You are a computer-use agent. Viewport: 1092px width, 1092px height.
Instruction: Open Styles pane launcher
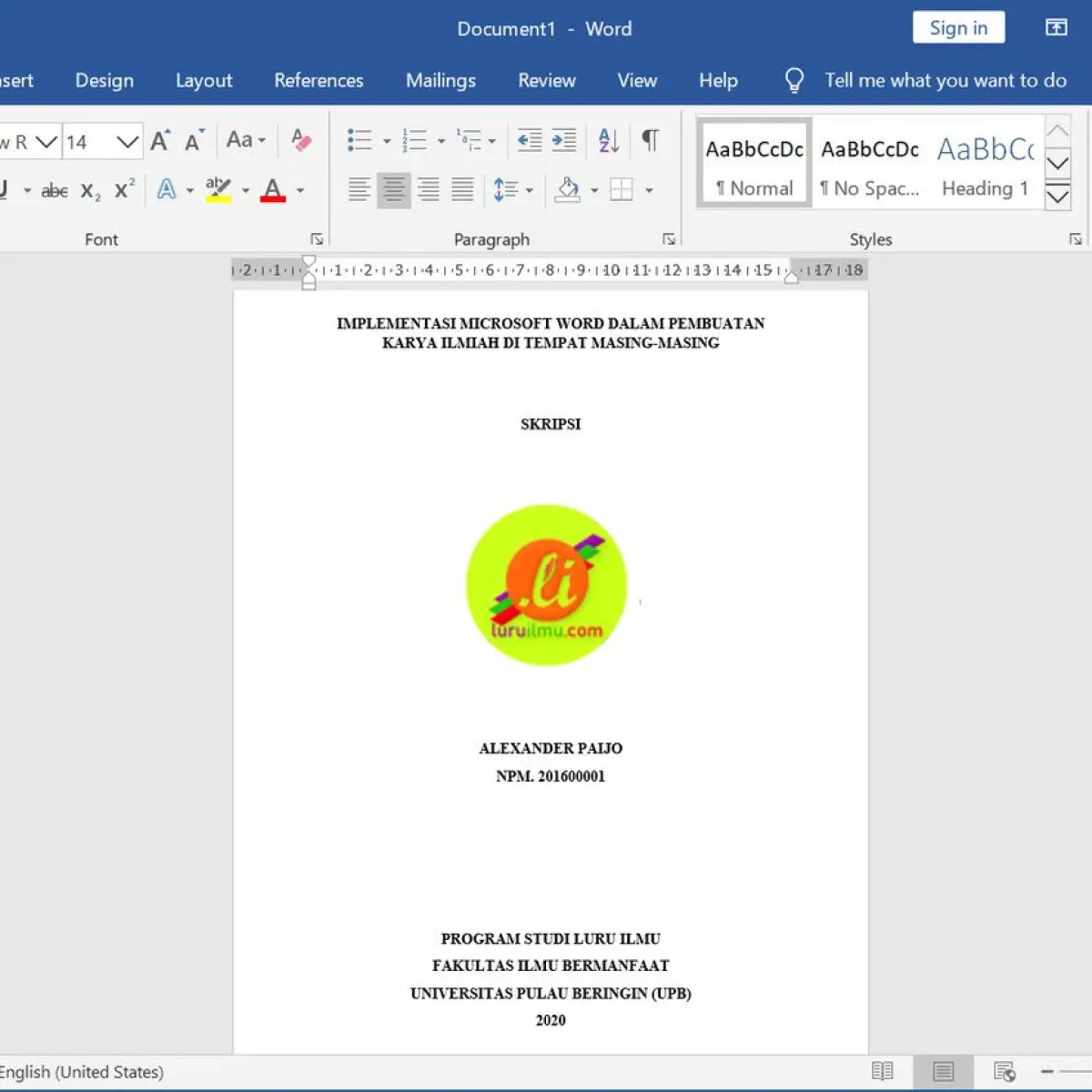1076,239
